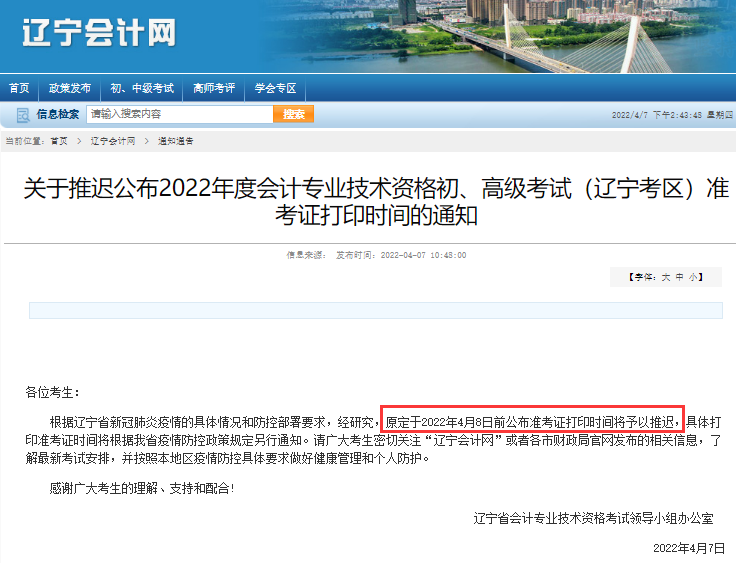The height and width of the screenshot is (563, 736).
Task: Open the 政策发布 navigation tab
Action: click(x=69, y=88)
